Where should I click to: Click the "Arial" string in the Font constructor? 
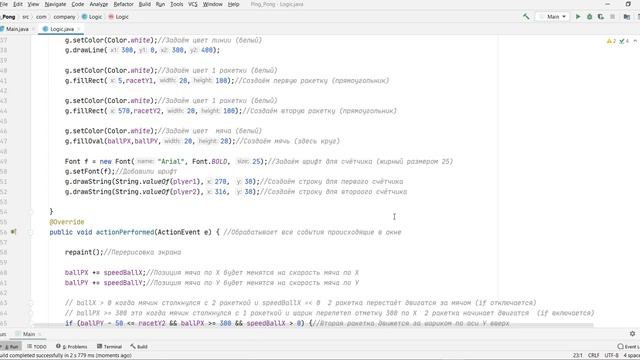click(x=171, y=161)
